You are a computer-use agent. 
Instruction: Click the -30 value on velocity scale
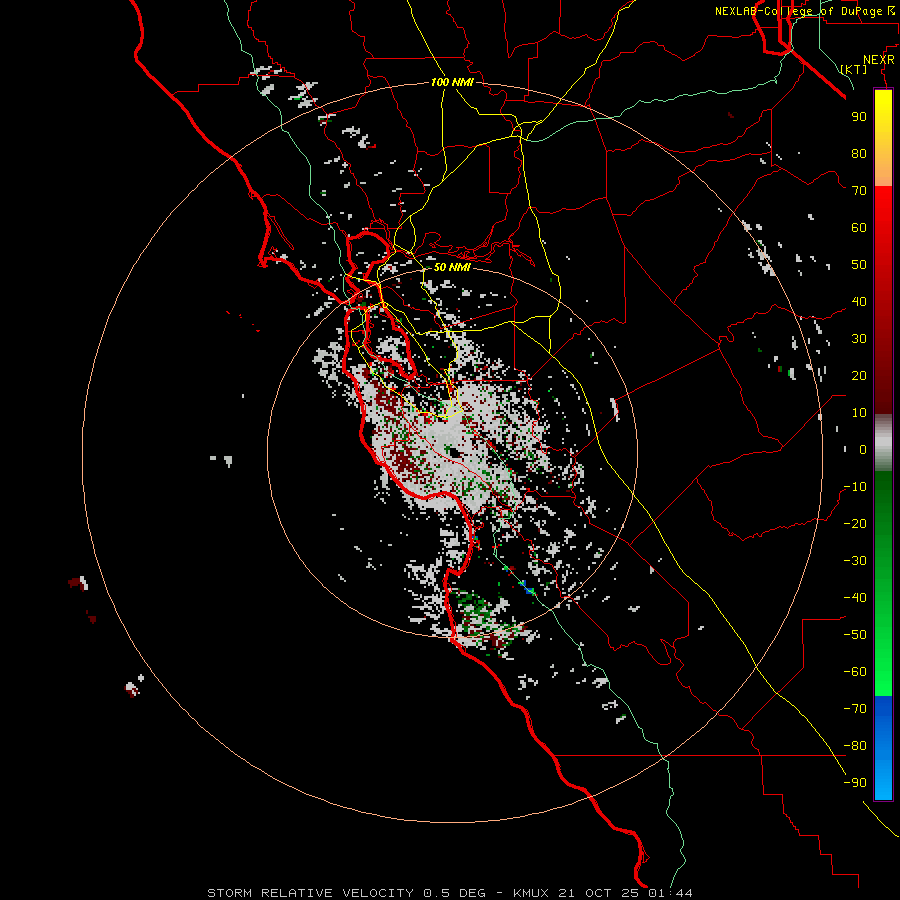(x=855, y=561)
